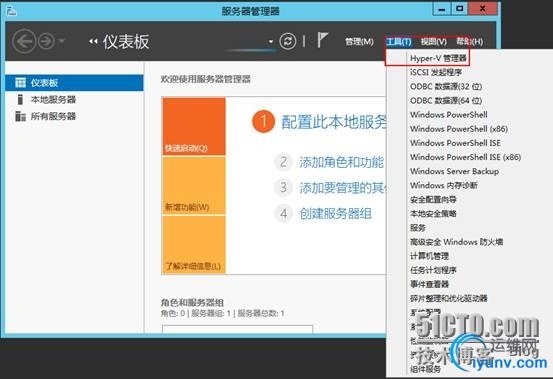Image resolution: width=553 pixels, height=379 pixels.
Task: Open ODBC 数据源(32 位)
Action: click(x=446, y=86)
